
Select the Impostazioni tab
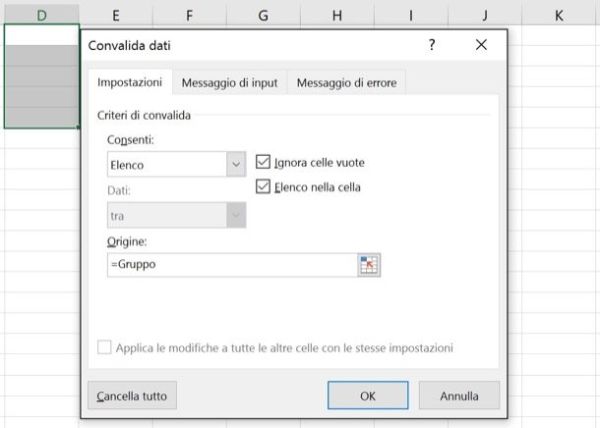coord(129,83)
